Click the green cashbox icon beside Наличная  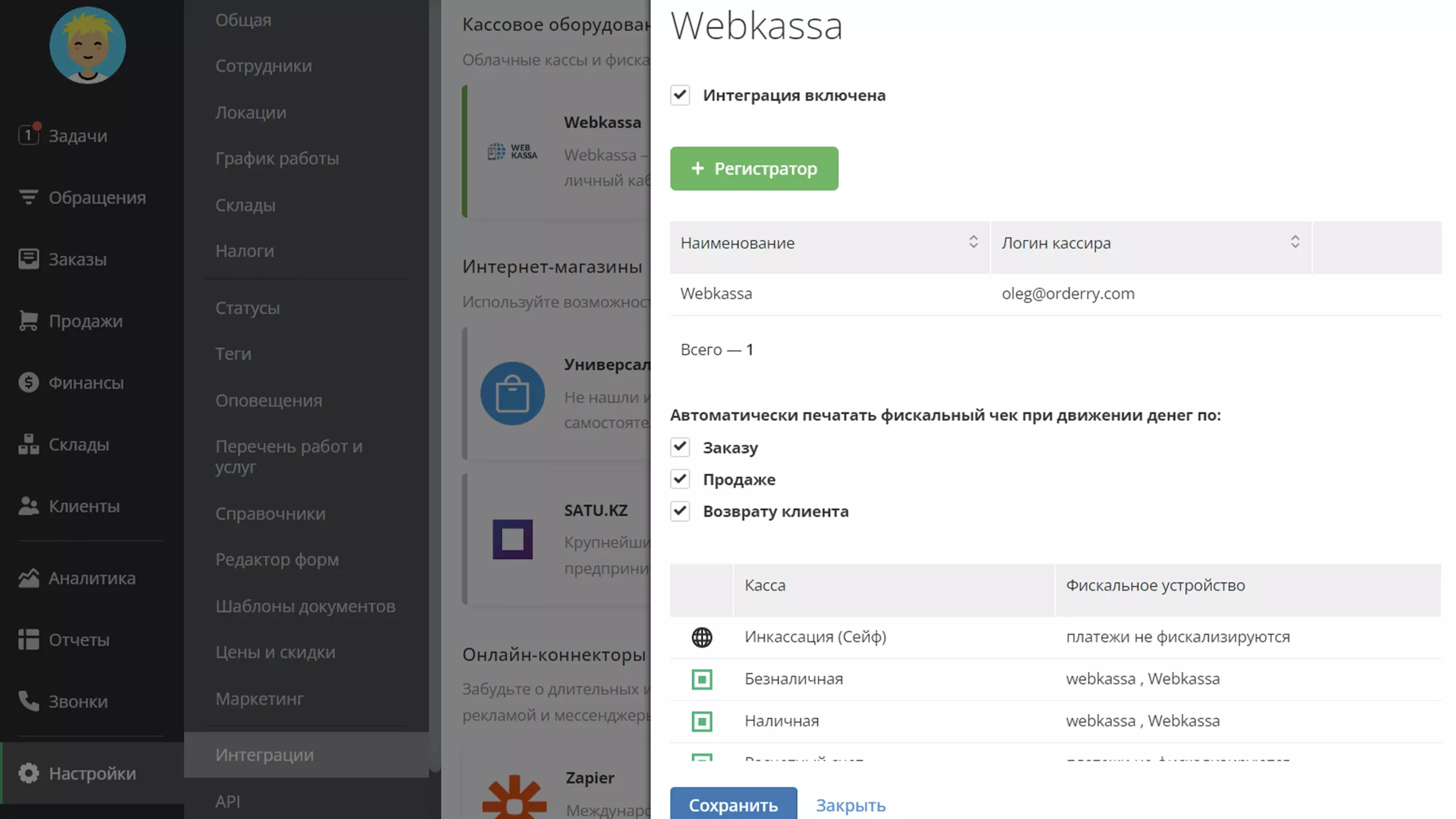tap(702, 721)
